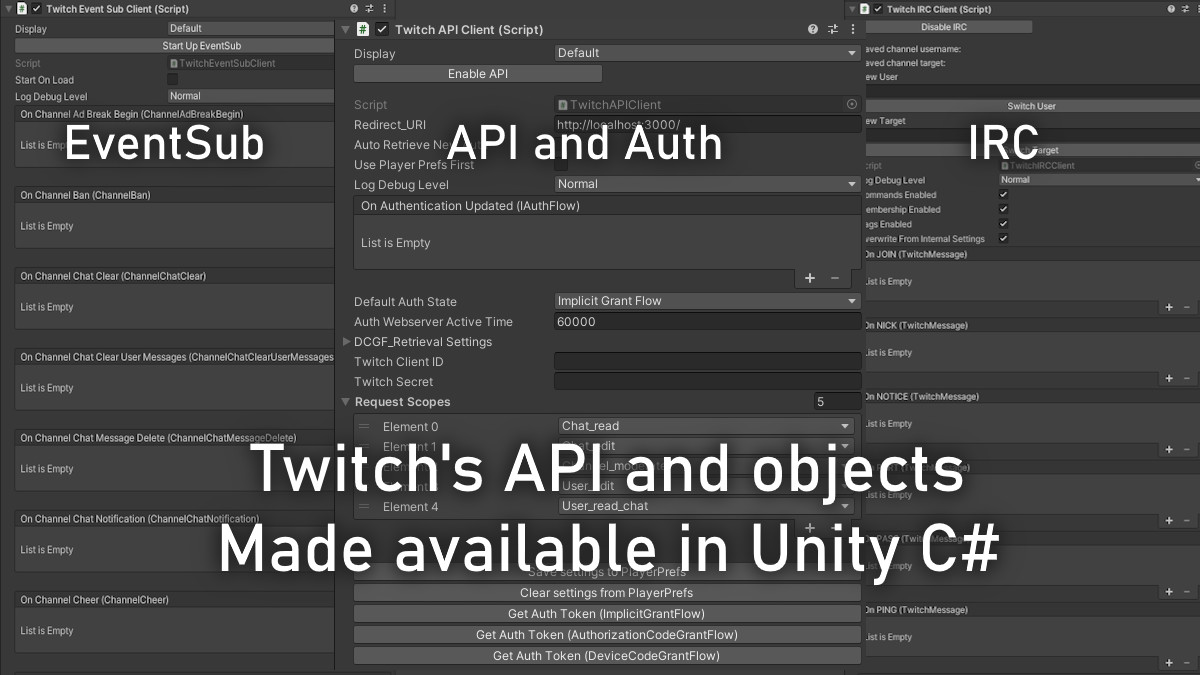This screenshot has height=675, width=1200.
Task: Open Element 4 User_read_chat scope dropdown
Action: point(706,506)
